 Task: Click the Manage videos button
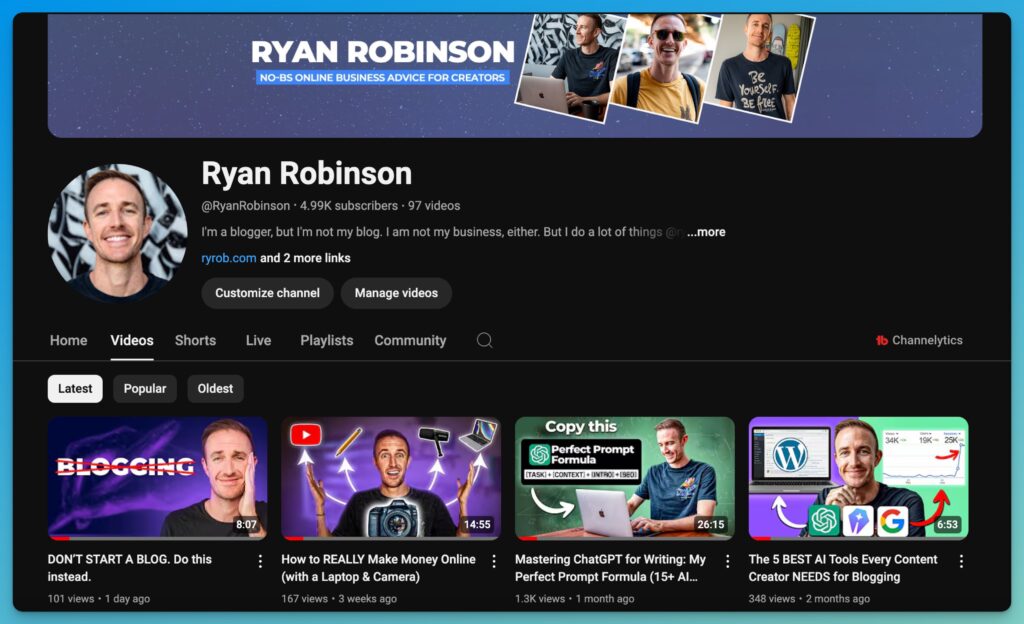[394, 293]
